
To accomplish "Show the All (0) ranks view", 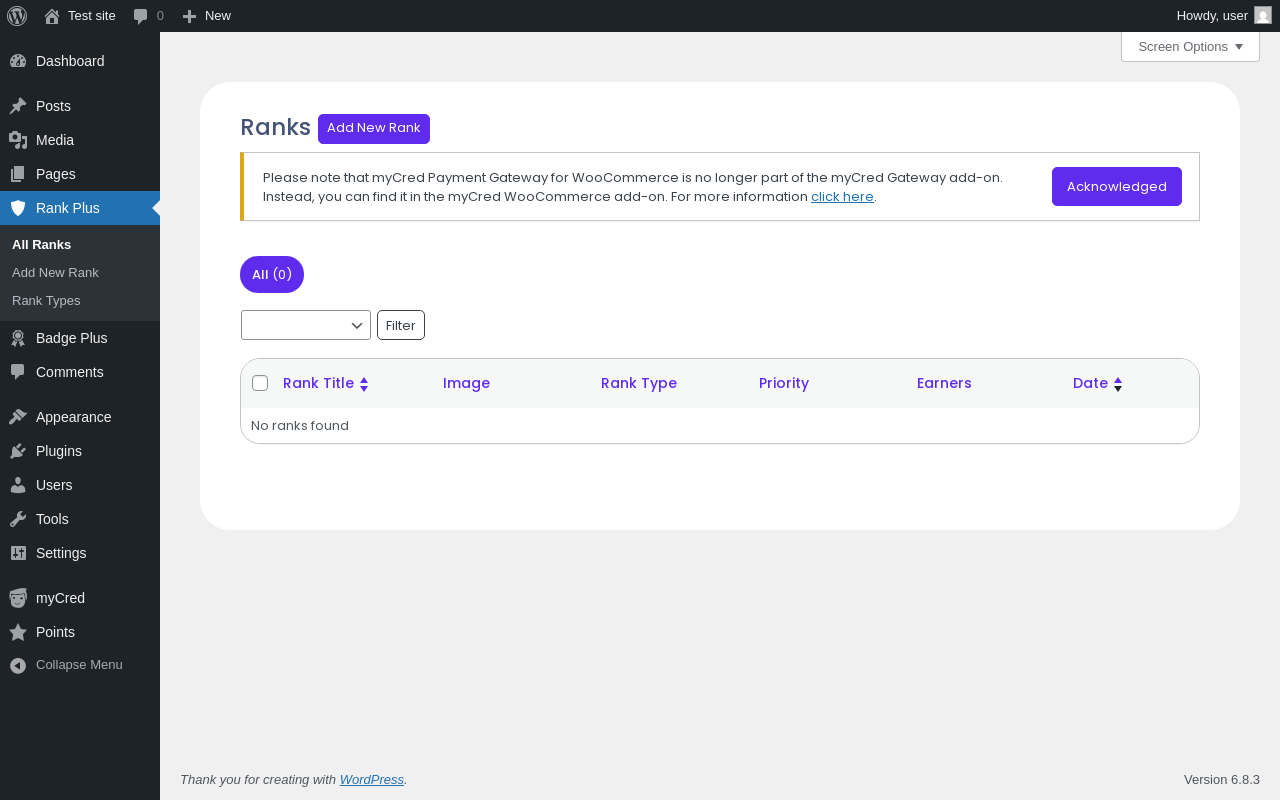I will tap(272, 275).
